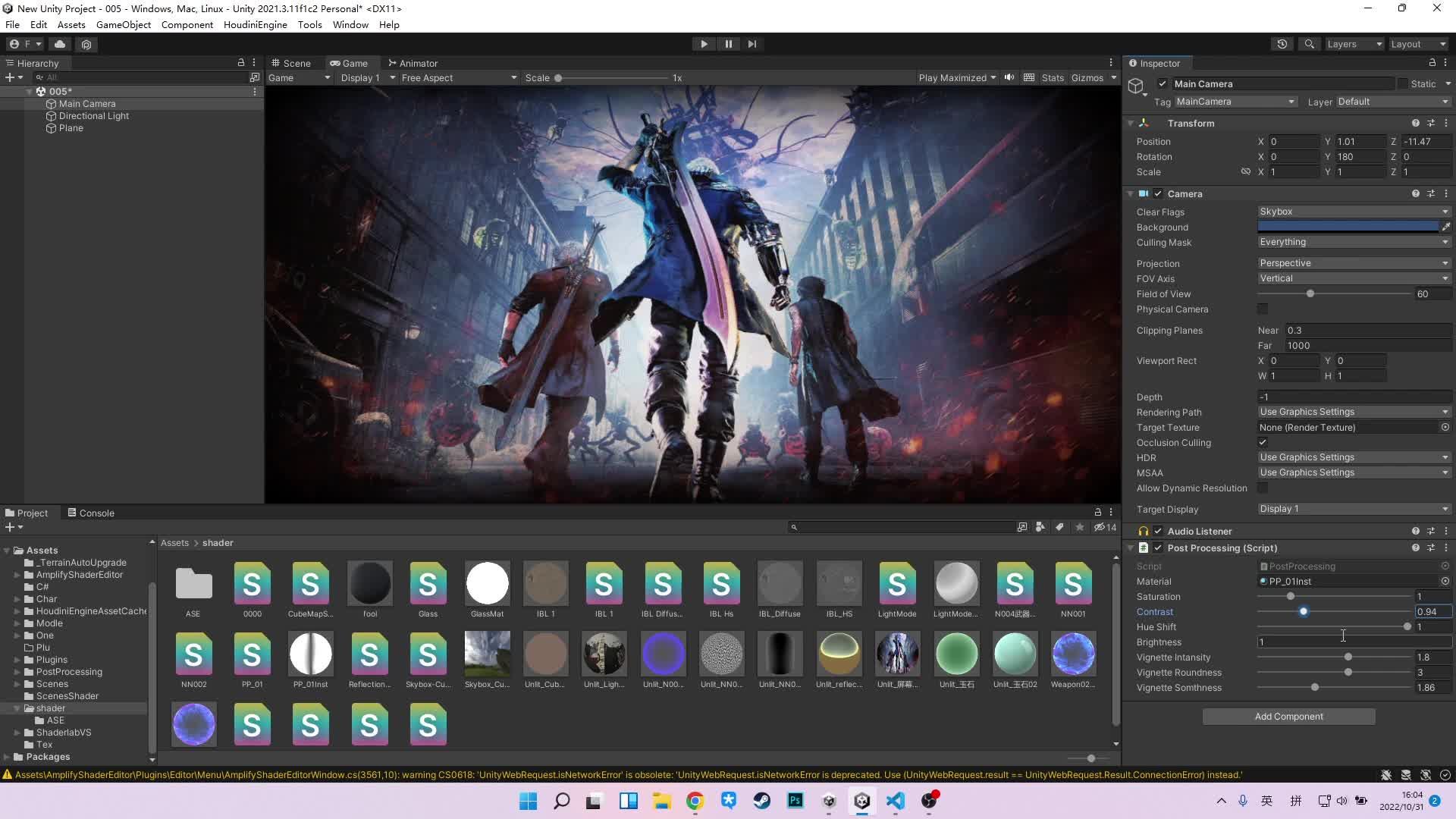Click the Pause button in the toolbar
This screenshot has width=1456, height=819.
pyautogui.click(x=728, y=44)
